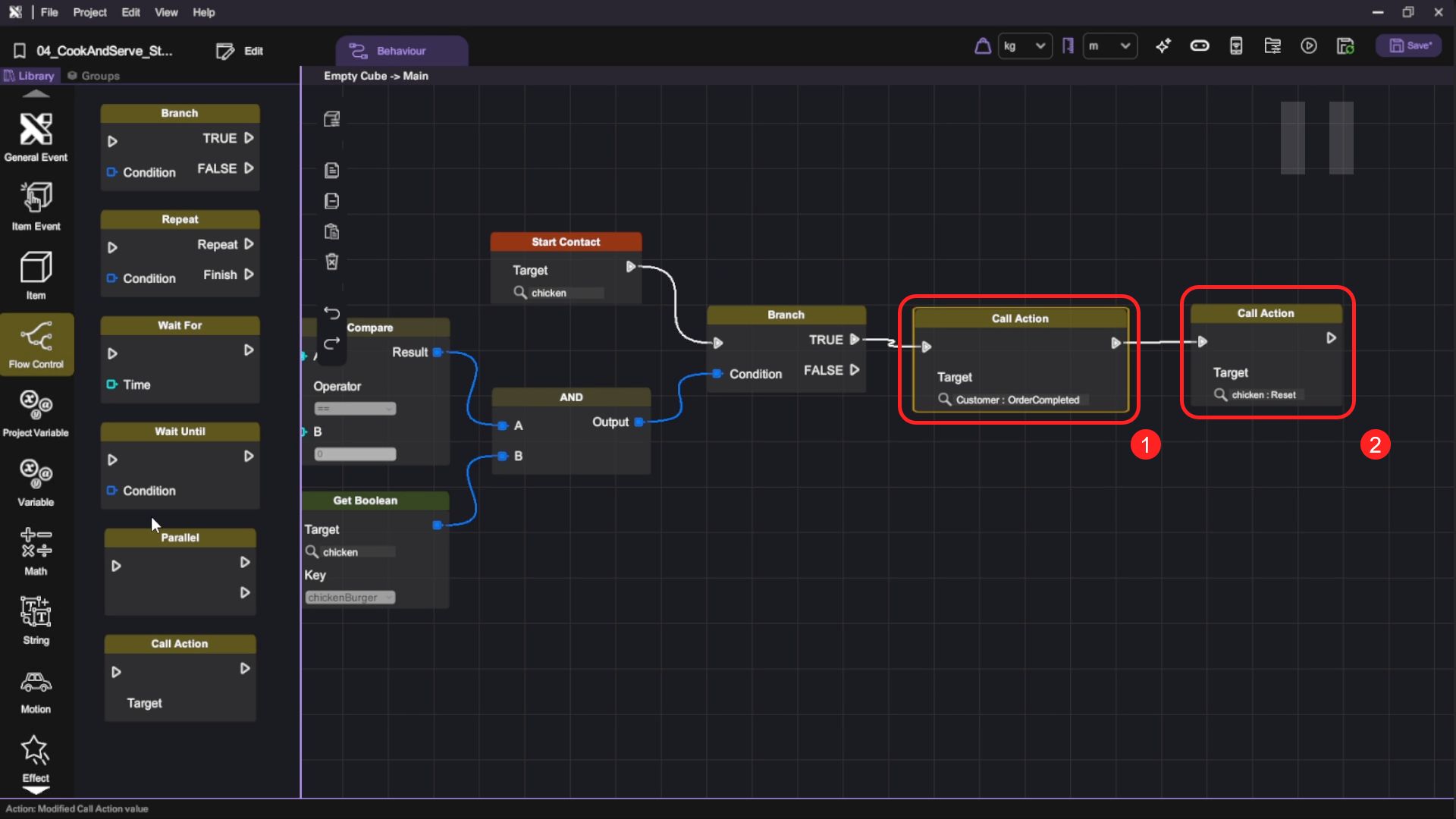This screenshot has height=819, width=1456.
Task: Open the m length unit dropdown
Action: 1109,46
